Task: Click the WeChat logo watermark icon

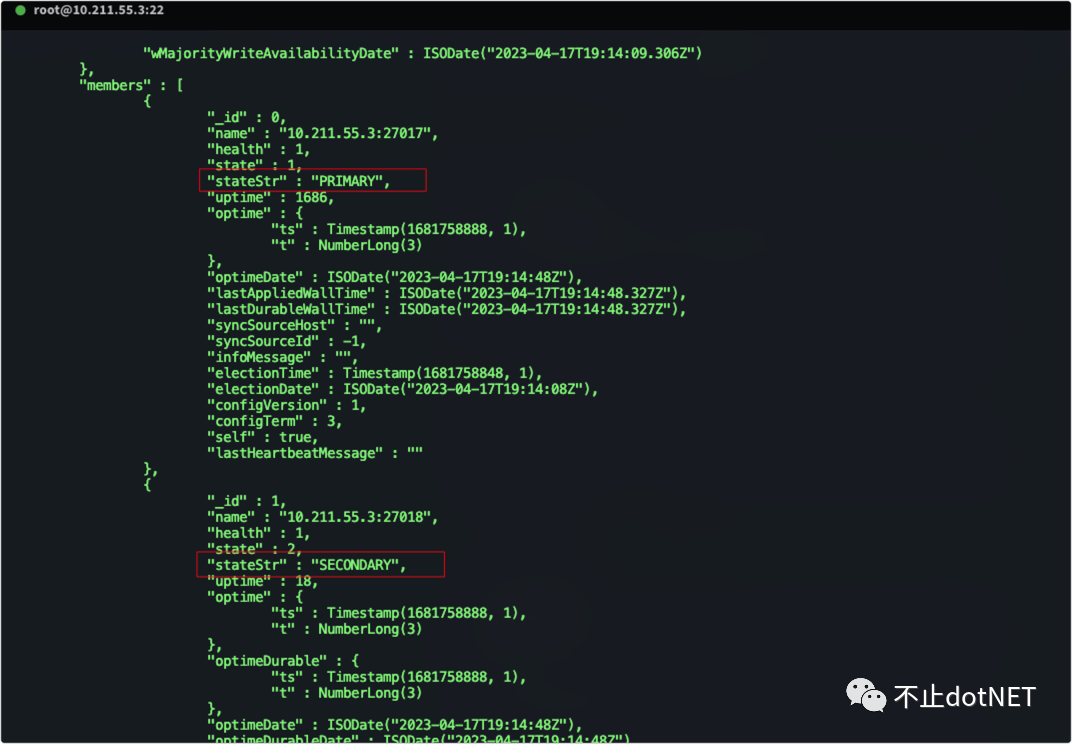Action: click(866, 696)
